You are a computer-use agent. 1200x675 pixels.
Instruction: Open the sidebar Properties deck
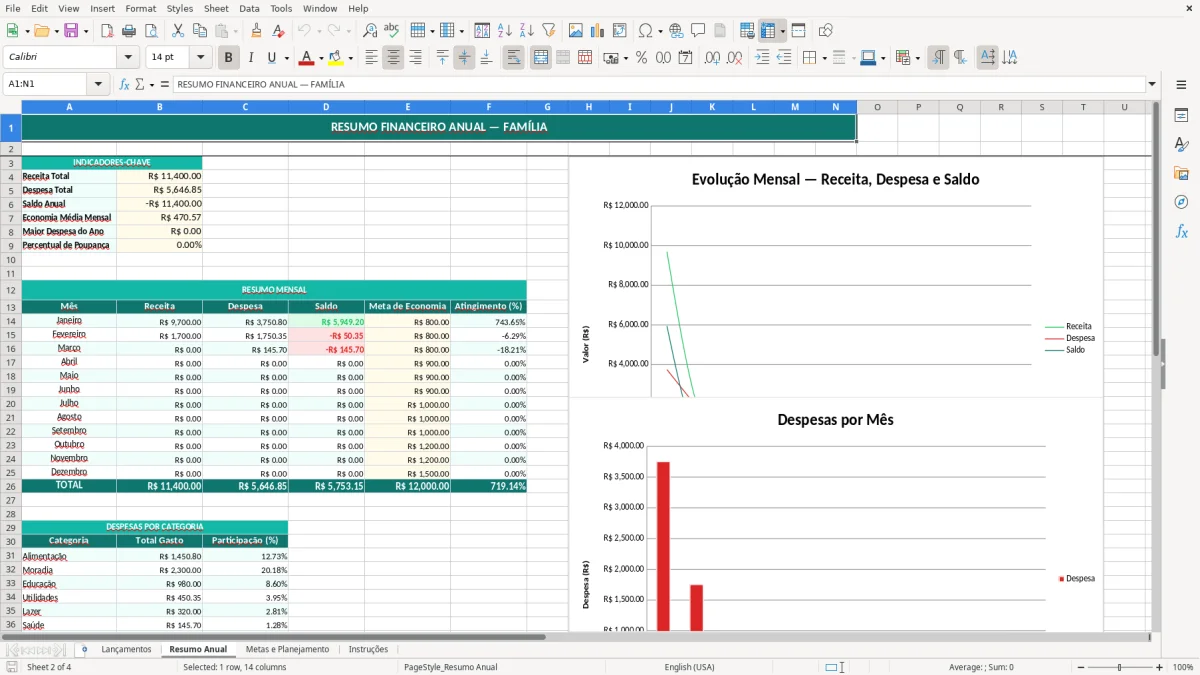(1181, 116)
